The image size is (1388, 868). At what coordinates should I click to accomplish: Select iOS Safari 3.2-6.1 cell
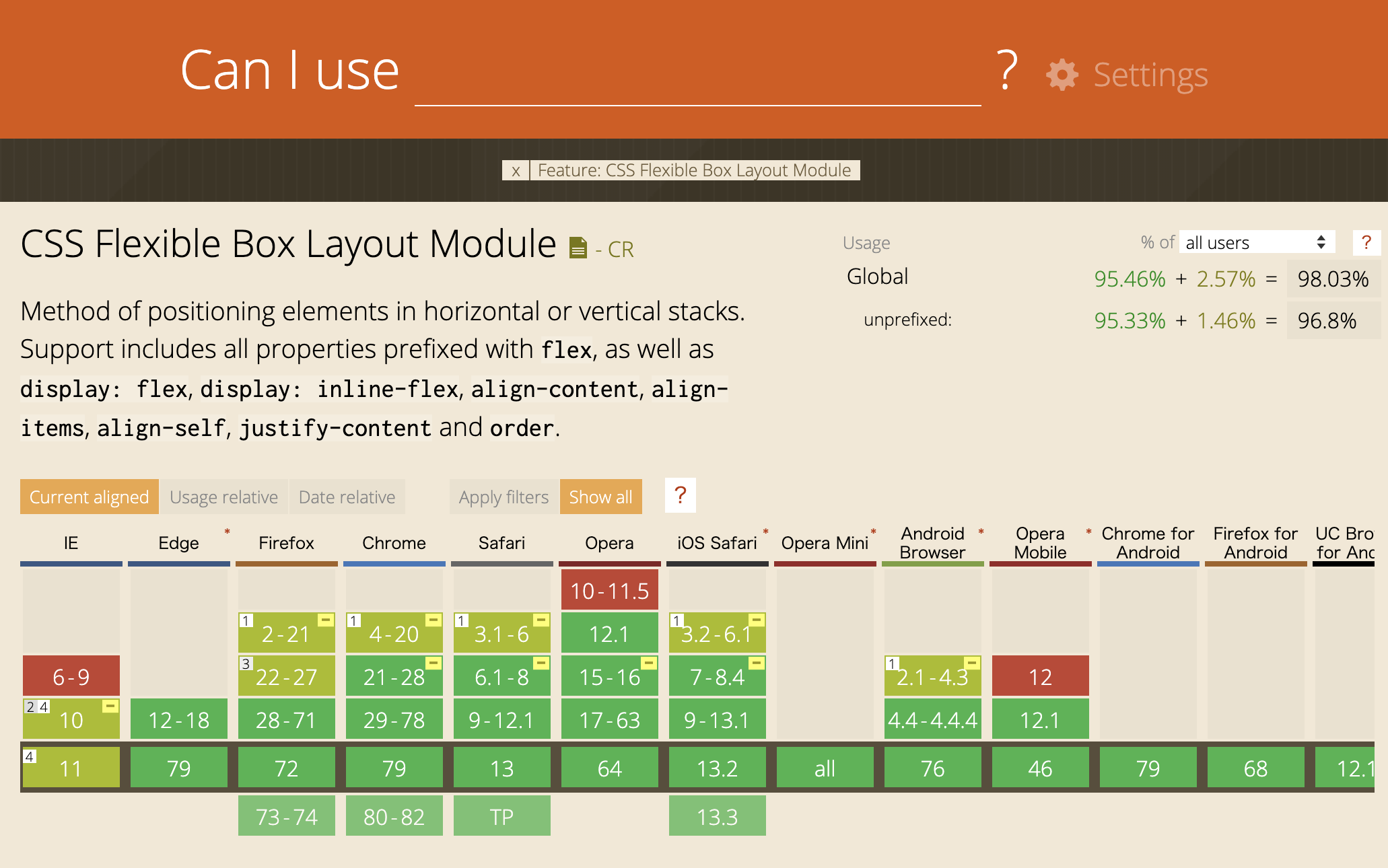click(718, 633)
